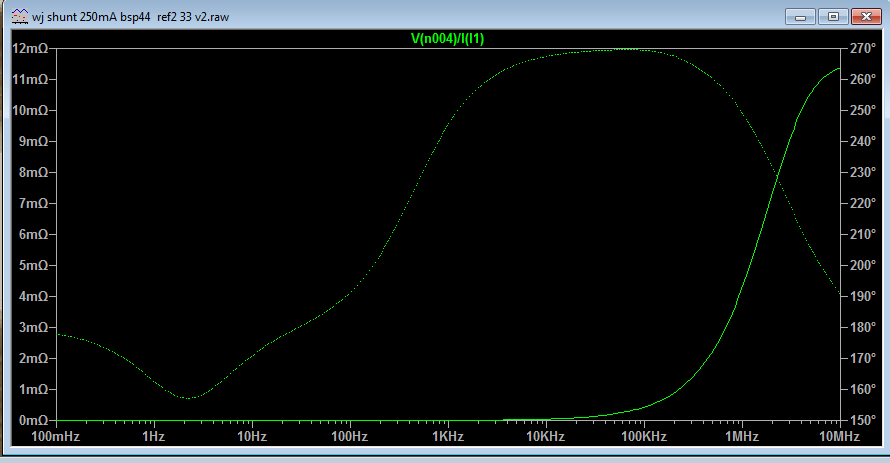
Task: Click the 220° phase axis label
Action: pyautogui.click(x=863, y=203)
